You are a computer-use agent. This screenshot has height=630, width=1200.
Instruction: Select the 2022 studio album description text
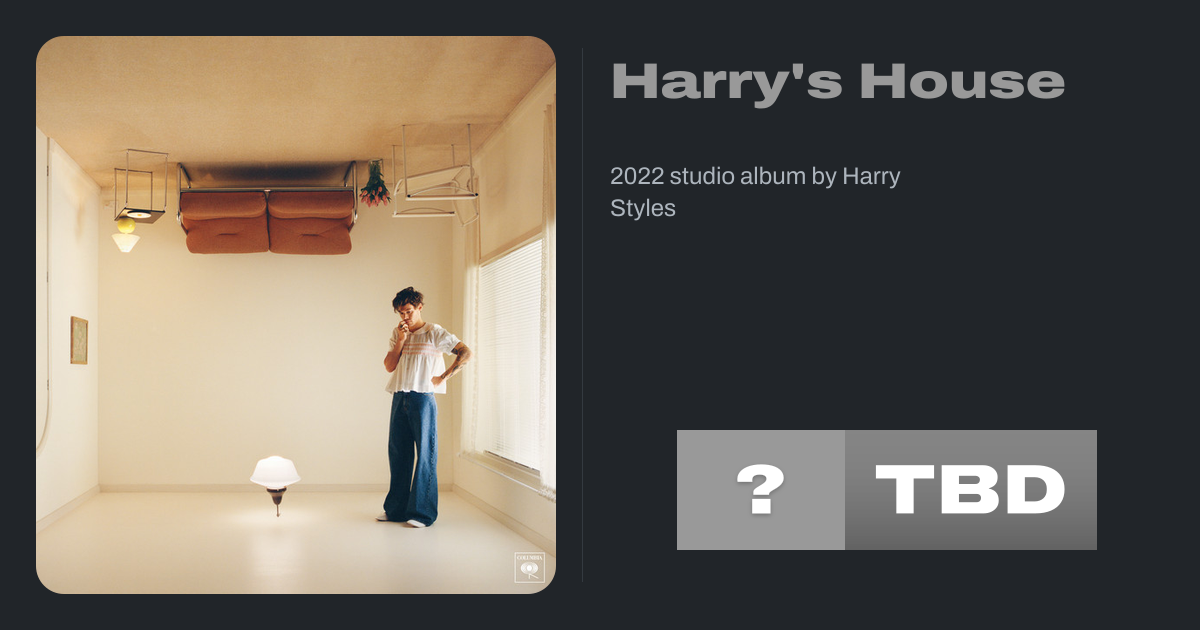point(755,192)
